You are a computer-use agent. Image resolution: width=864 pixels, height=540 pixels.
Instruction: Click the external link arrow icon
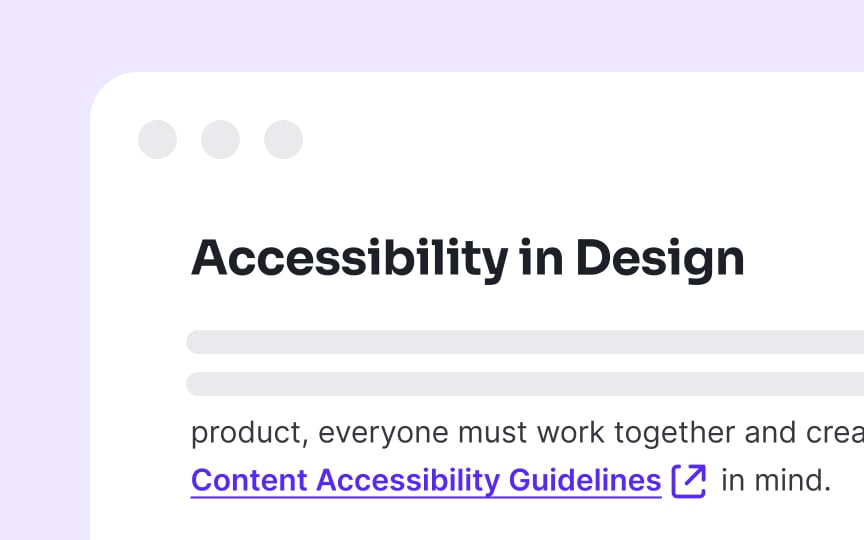click(x=689, y=481)
